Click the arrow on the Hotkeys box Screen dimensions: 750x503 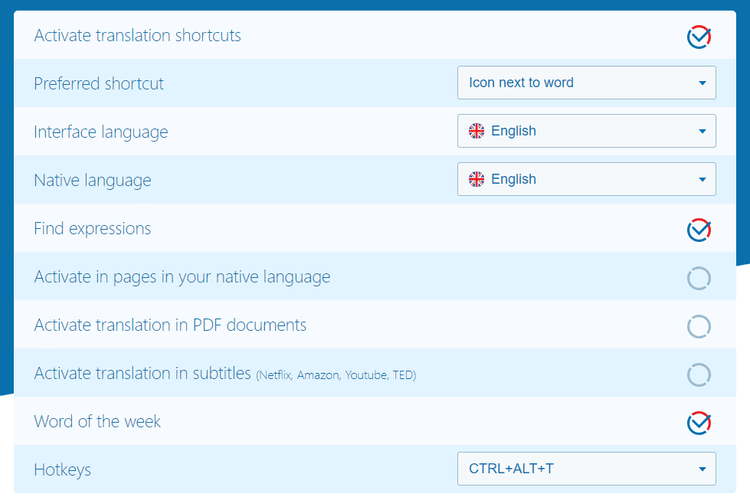[x=702, y=468]
